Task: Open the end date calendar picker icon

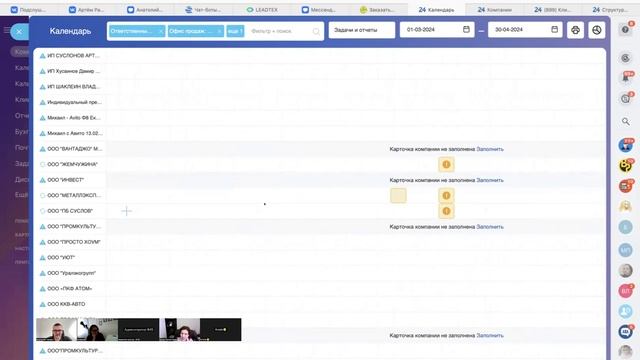Action: [x=554, y=29]
